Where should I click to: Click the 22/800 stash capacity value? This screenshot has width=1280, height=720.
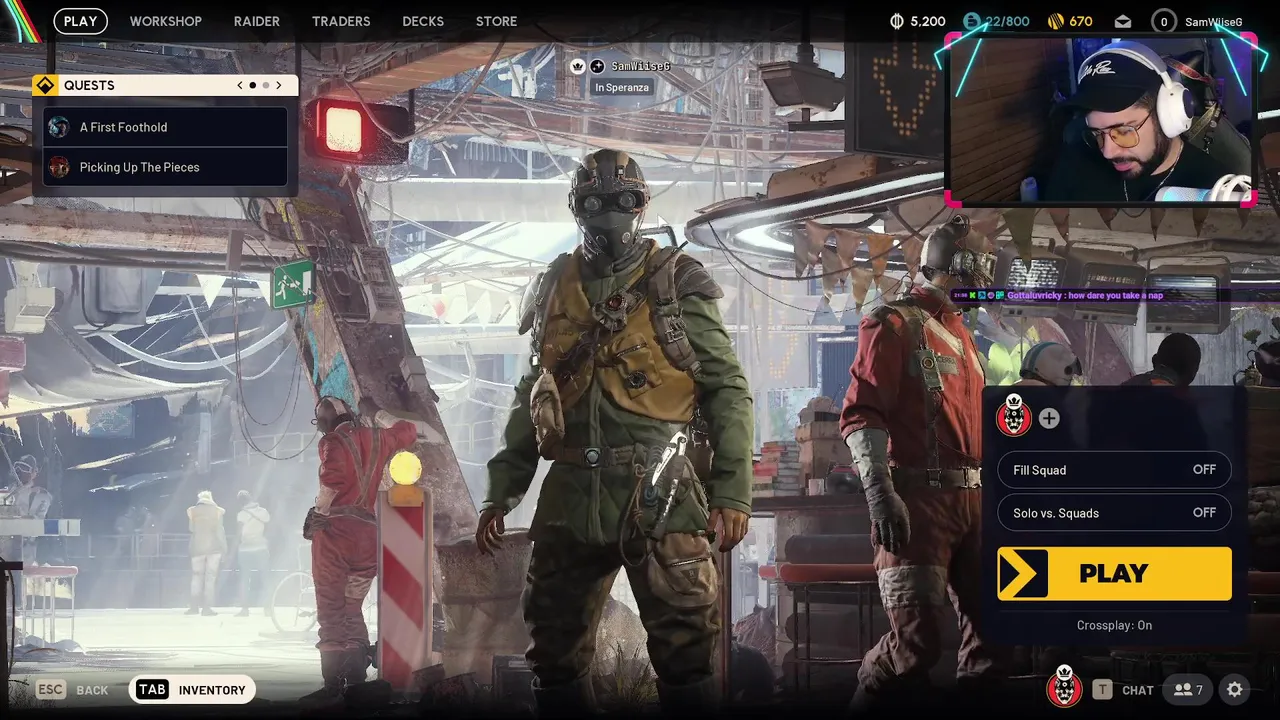1007,21
